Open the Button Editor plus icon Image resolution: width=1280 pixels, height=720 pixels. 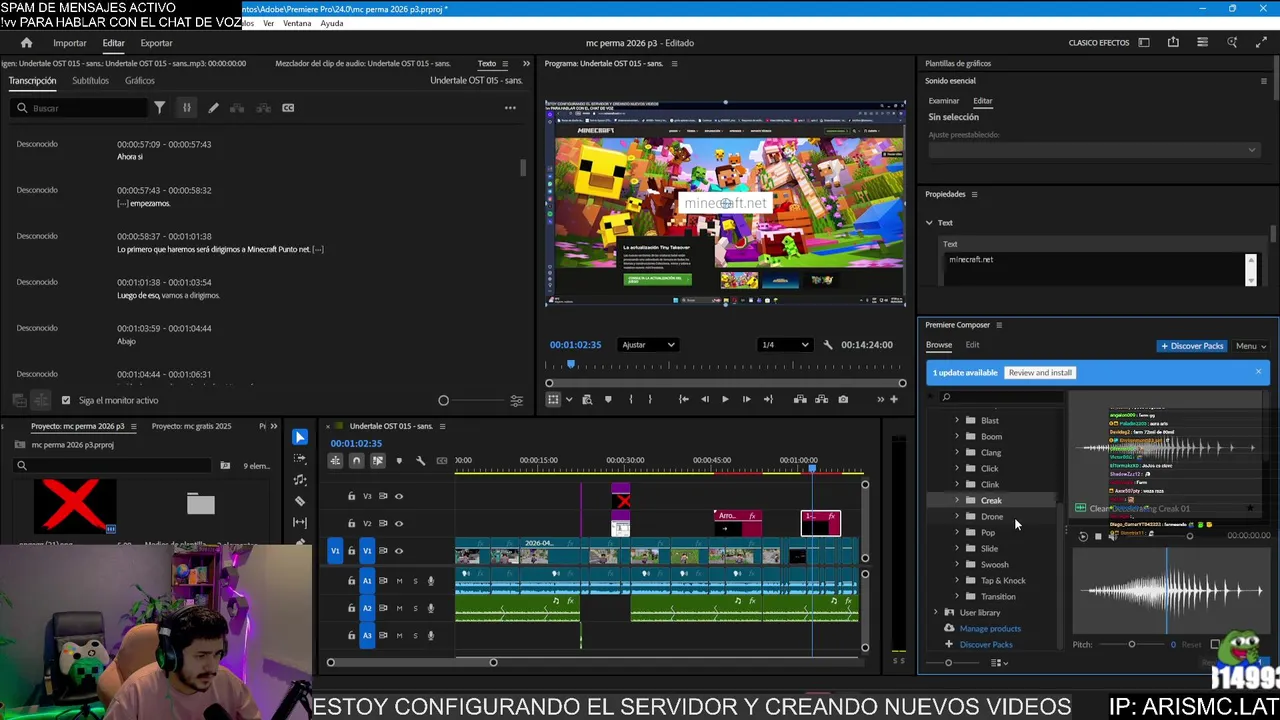pos(894,399)
